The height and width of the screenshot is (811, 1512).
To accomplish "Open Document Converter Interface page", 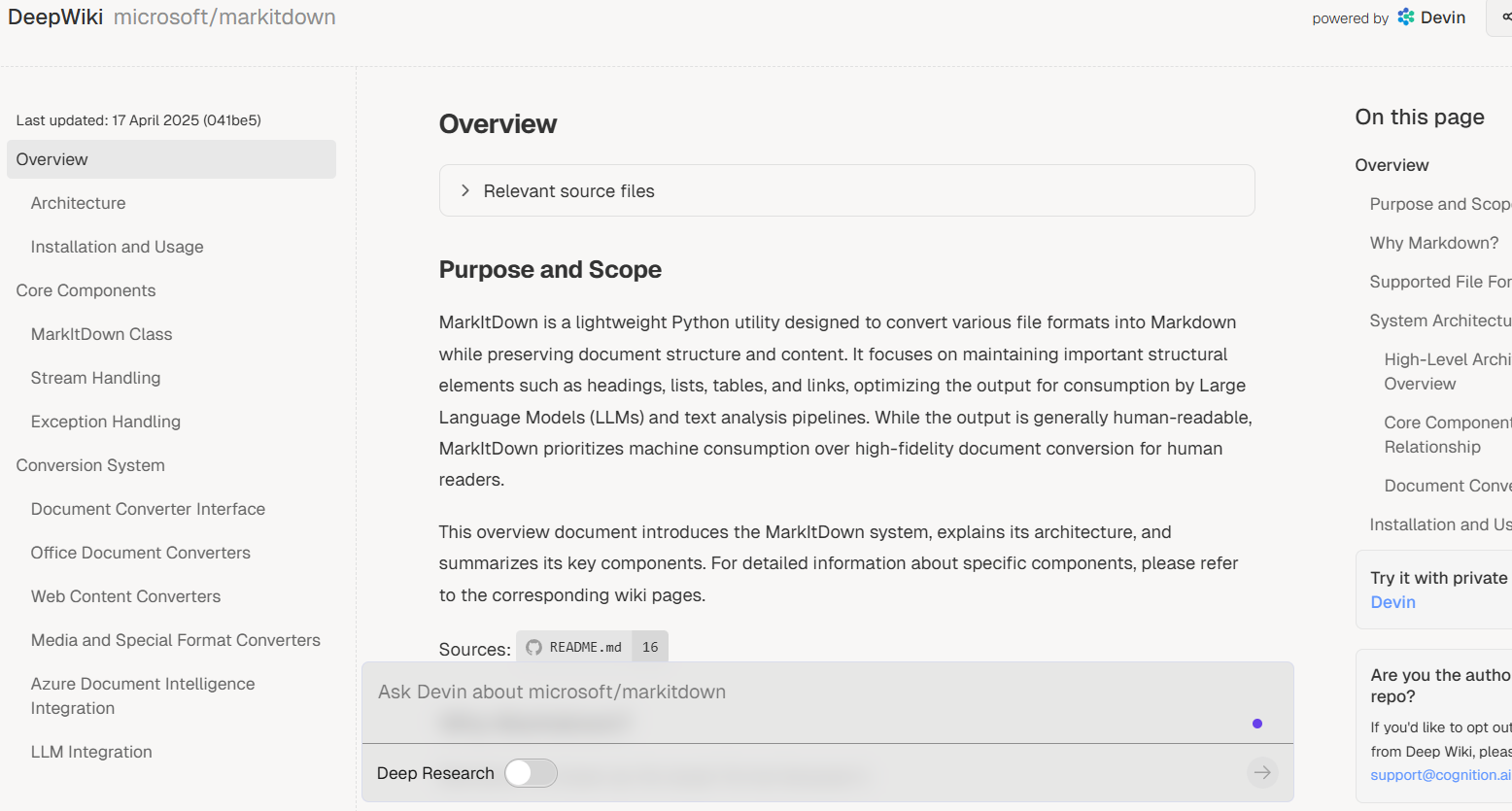I will coord(148,509).
